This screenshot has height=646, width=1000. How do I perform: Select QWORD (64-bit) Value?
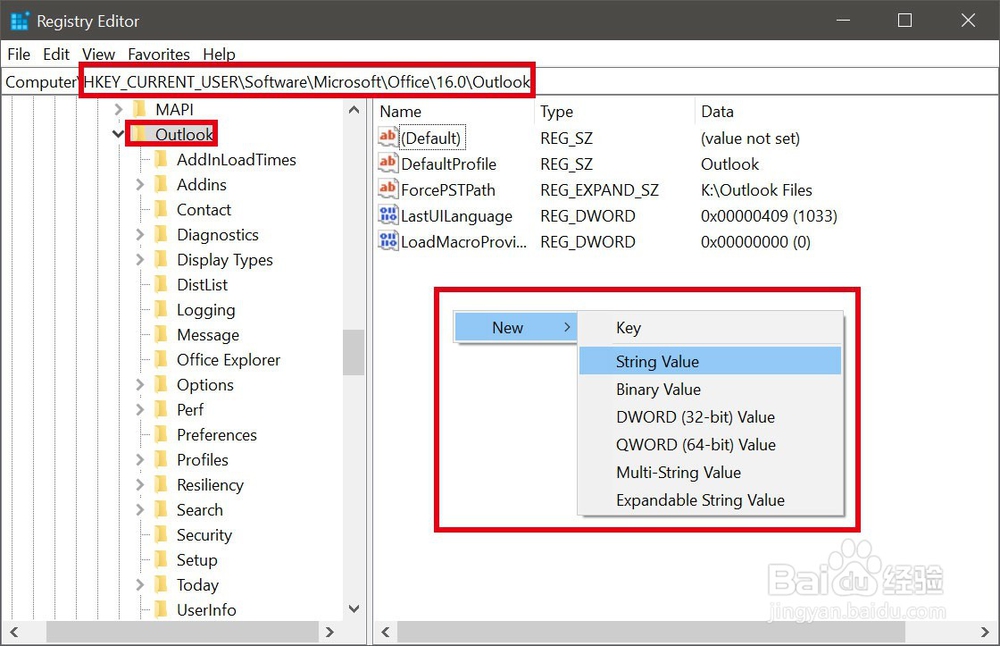[x=710, y=444]
